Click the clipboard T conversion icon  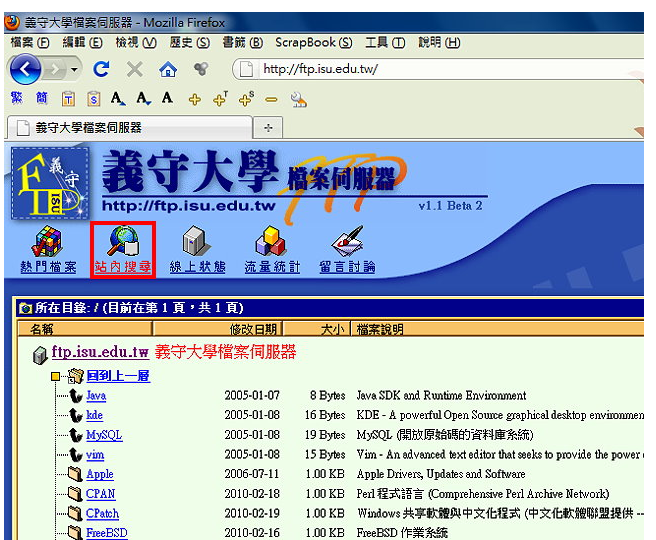68,99
